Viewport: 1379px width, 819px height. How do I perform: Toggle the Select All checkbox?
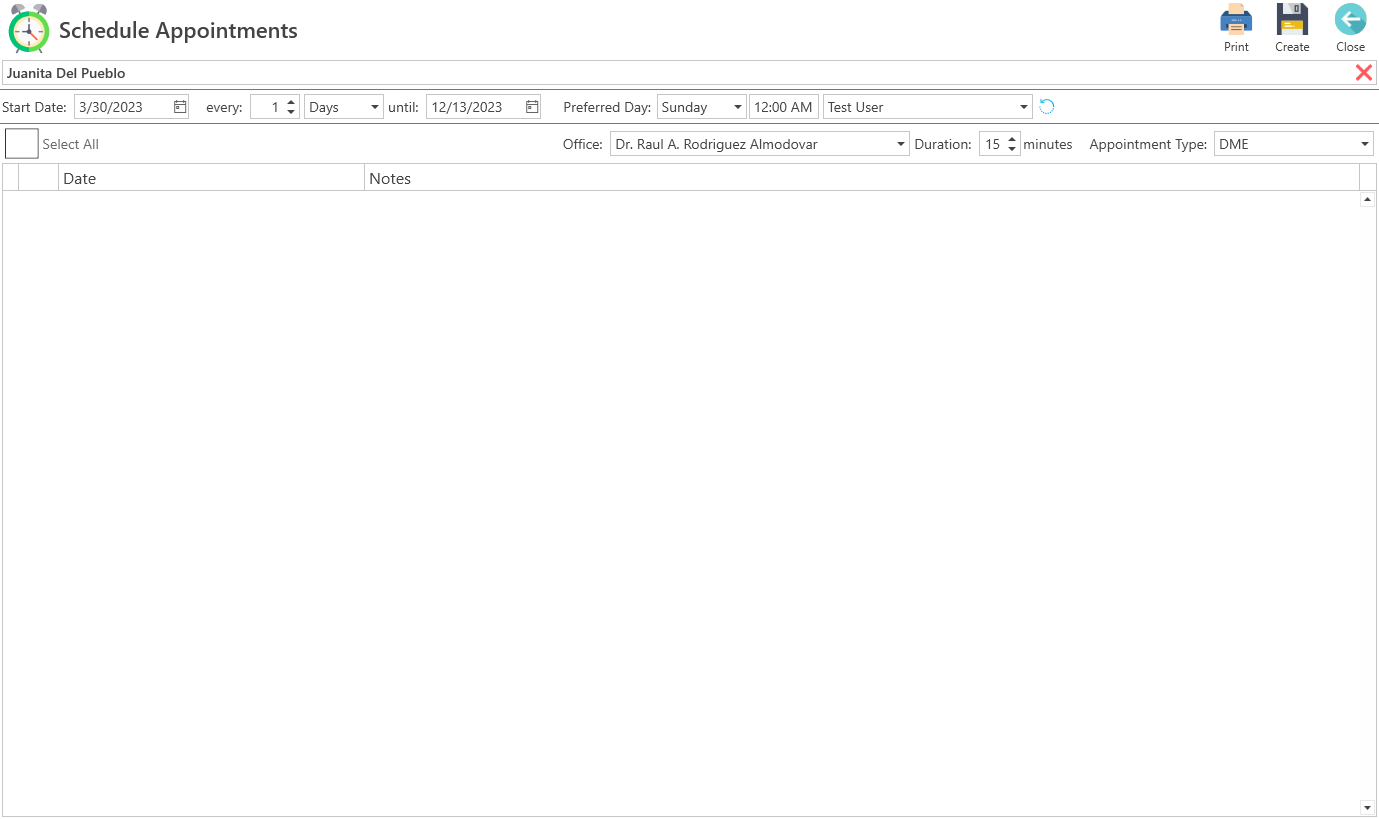pos(22,144)
